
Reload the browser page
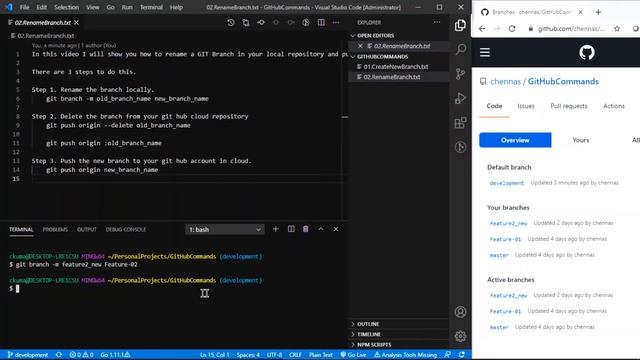point(512,29)
